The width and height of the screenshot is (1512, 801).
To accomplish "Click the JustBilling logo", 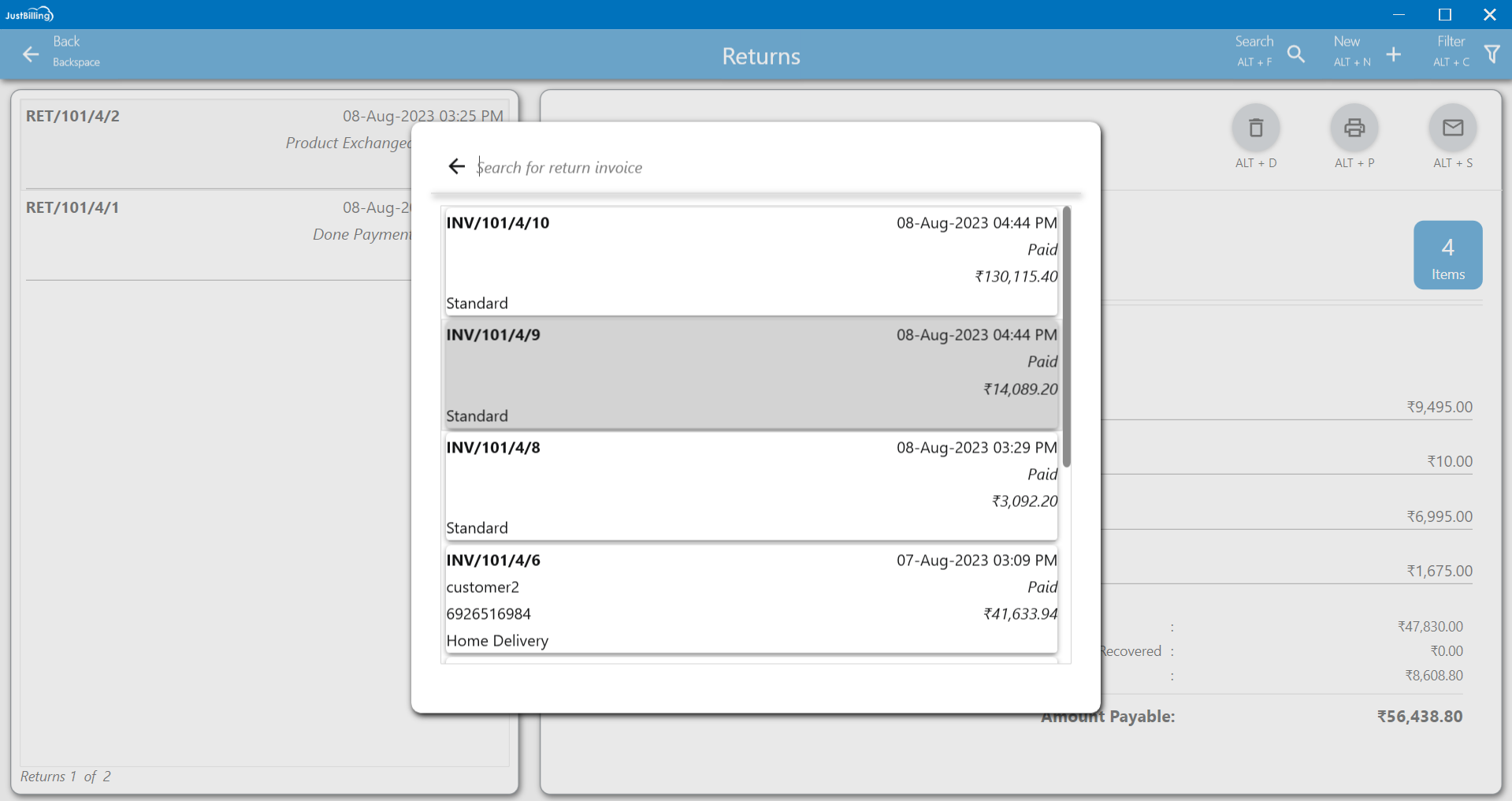I will [29, 14].
